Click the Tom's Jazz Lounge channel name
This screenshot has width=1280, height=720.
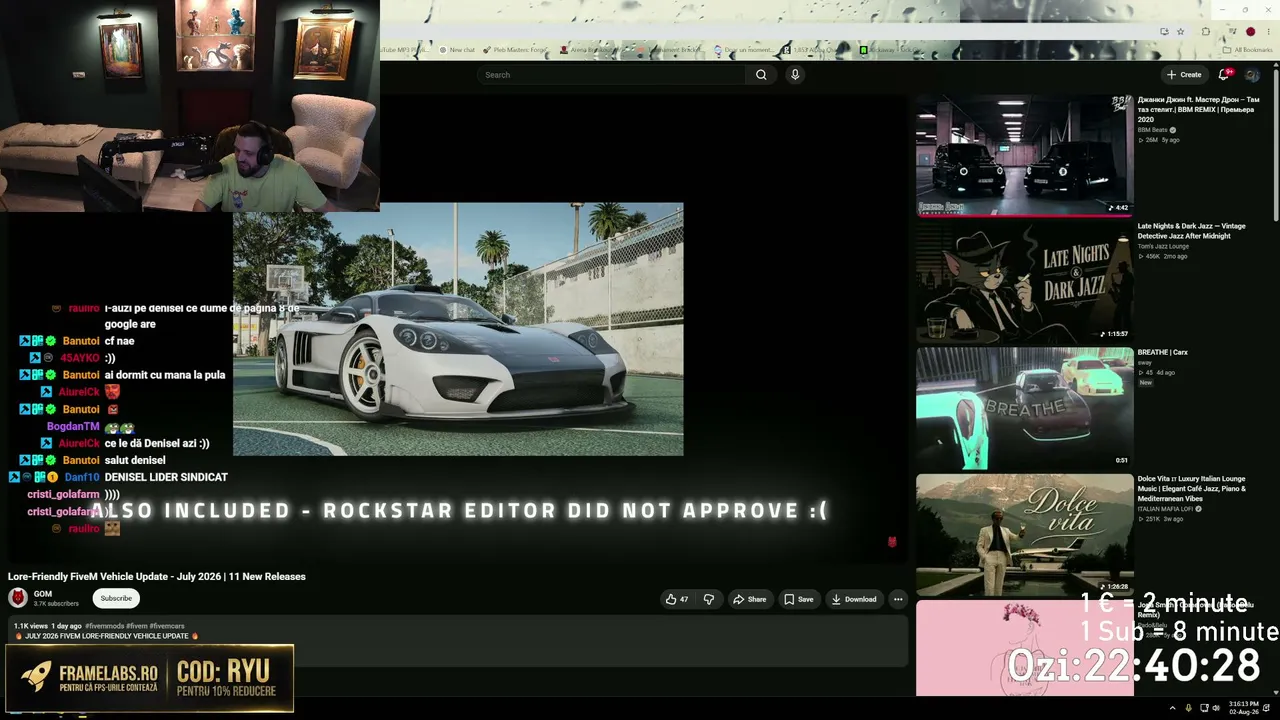1163,246
